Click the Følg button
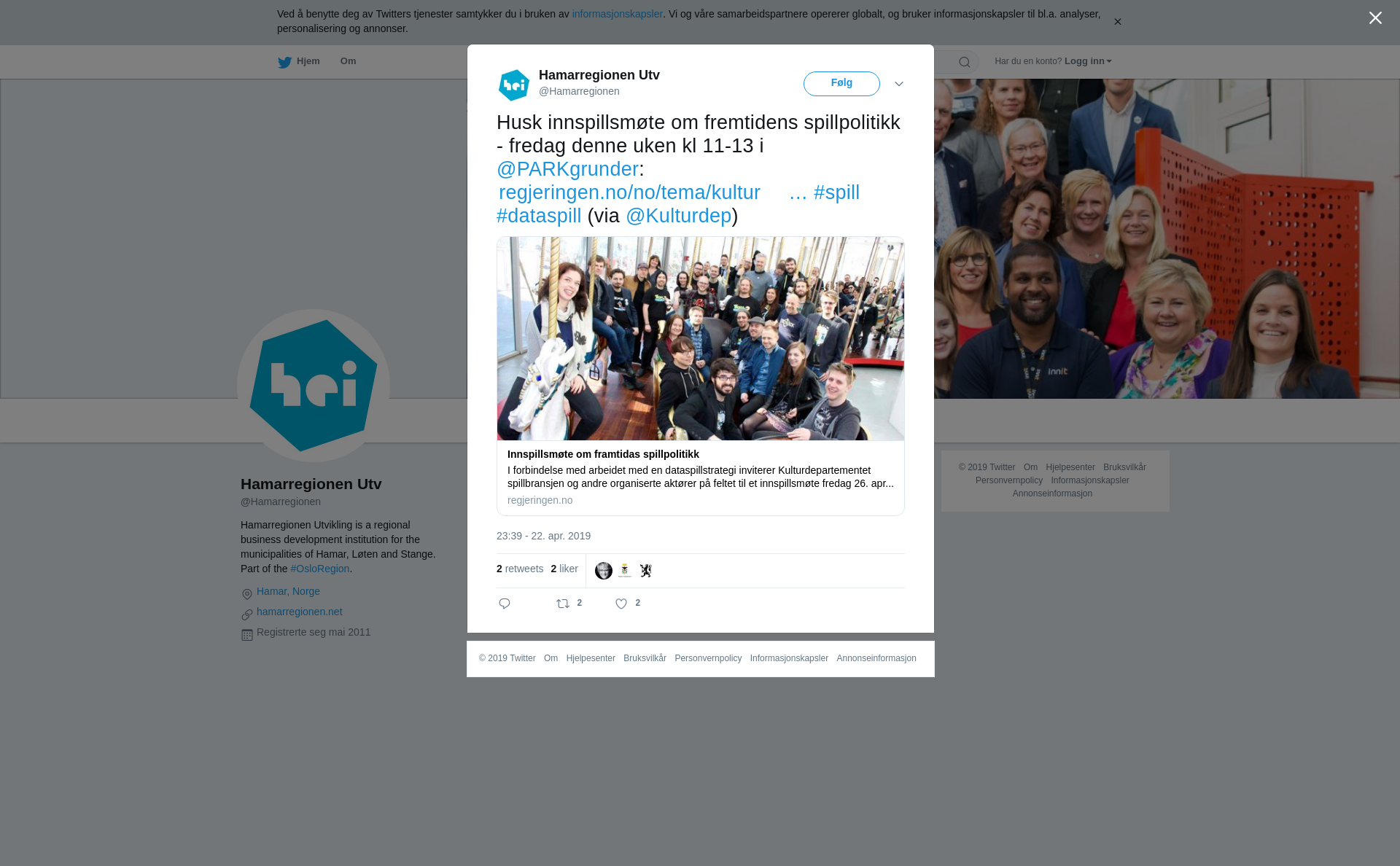The width and height of the screenshot is (1400, 866). coord(841,83)
